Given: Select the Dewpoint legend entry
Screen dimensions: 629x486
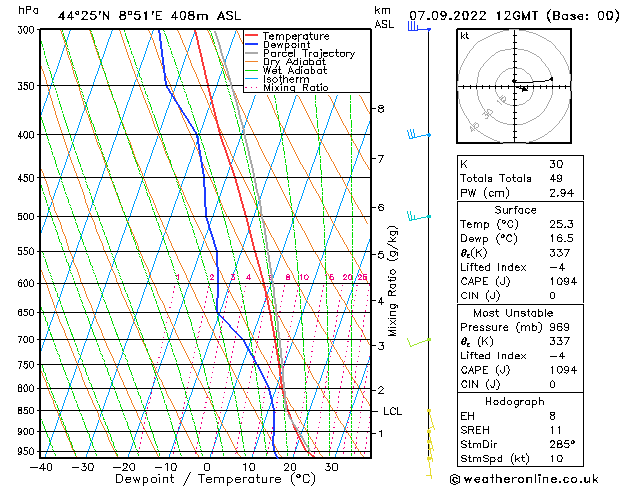Looking at the screenshot, I should click(x=289, y=45).
